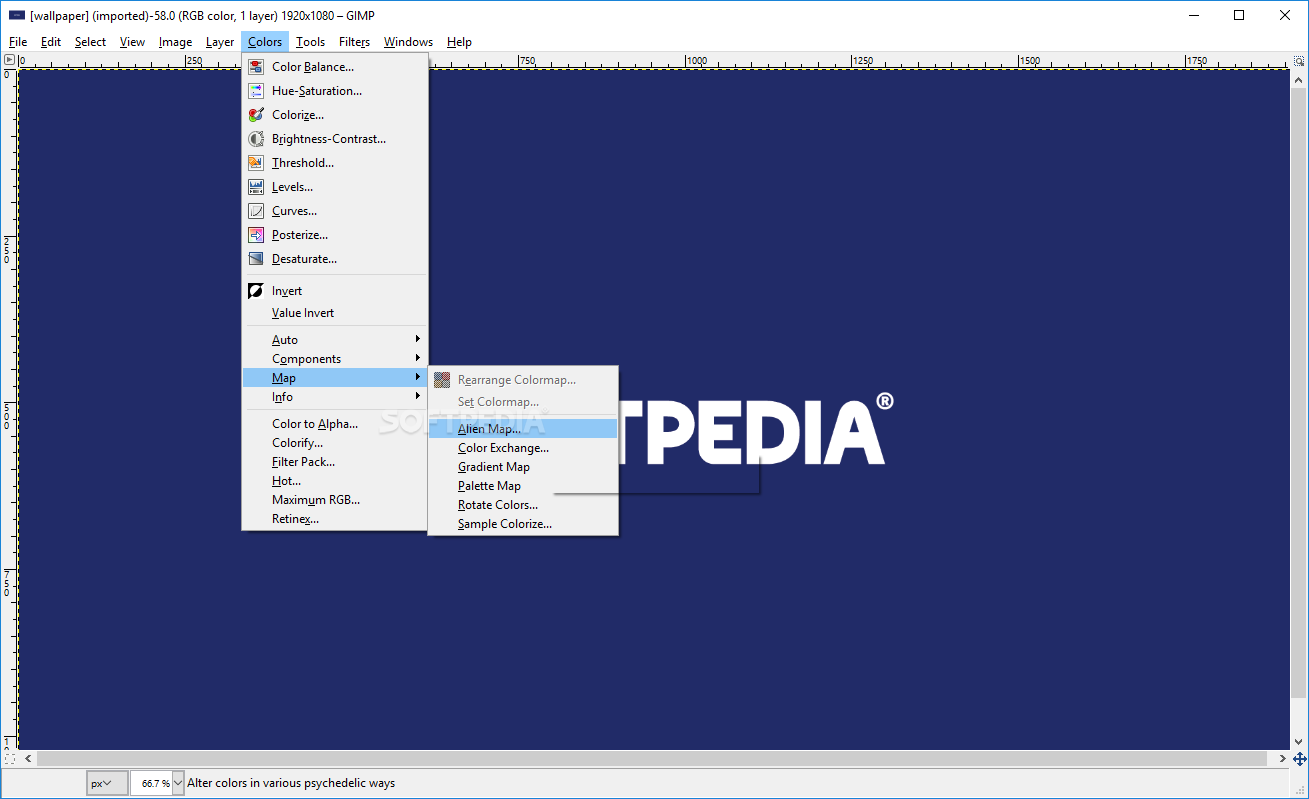Open the File menu

[18, 42]
